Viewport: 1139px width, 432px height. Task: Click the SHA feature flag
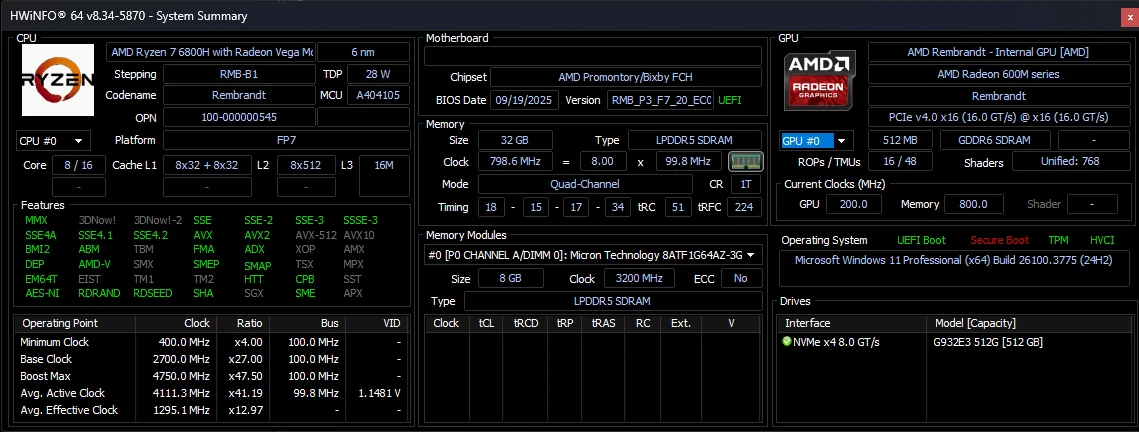coord(203,293)
